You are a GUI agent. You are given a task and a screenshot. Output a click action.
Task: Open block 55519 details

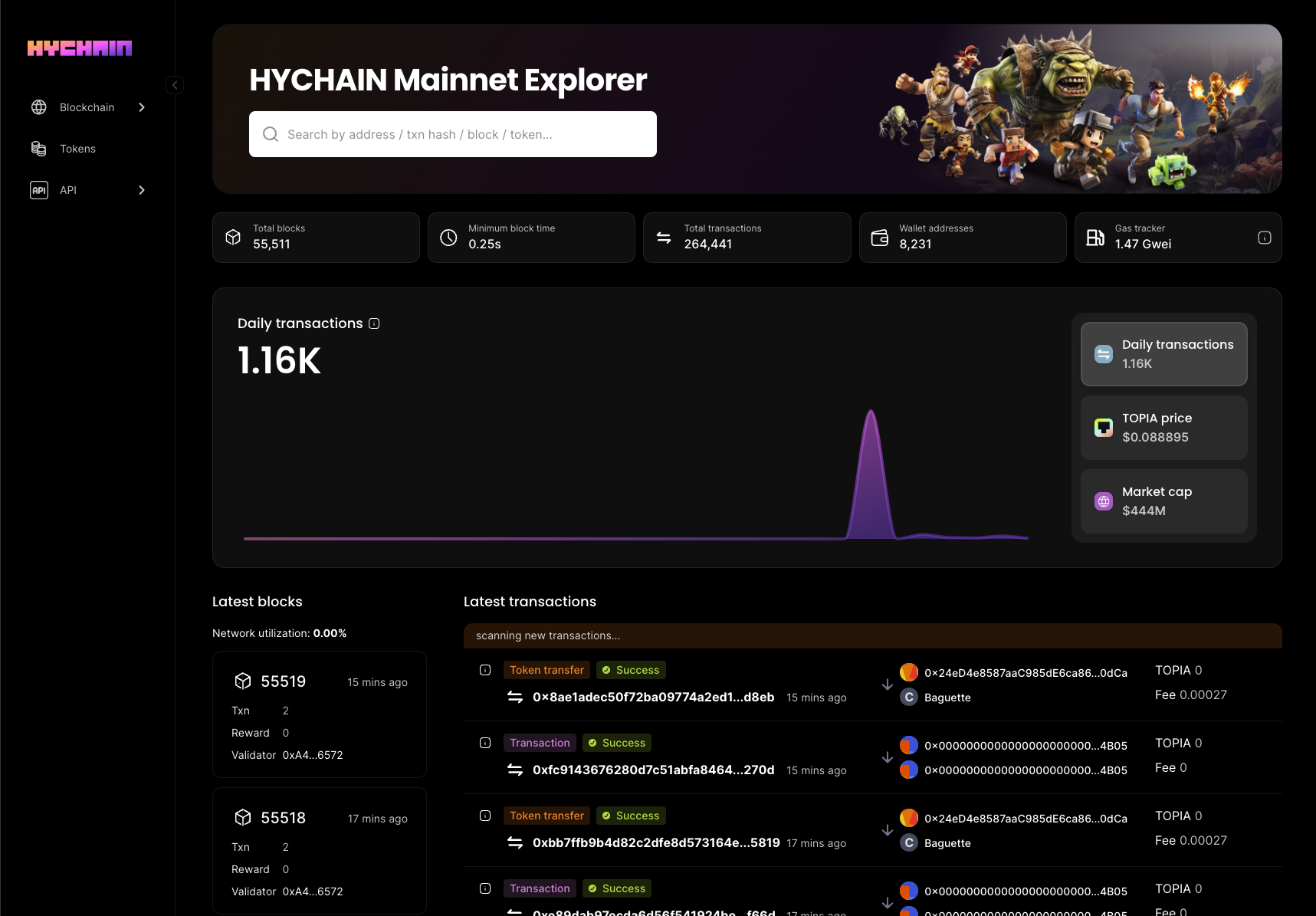click(283, 681)
